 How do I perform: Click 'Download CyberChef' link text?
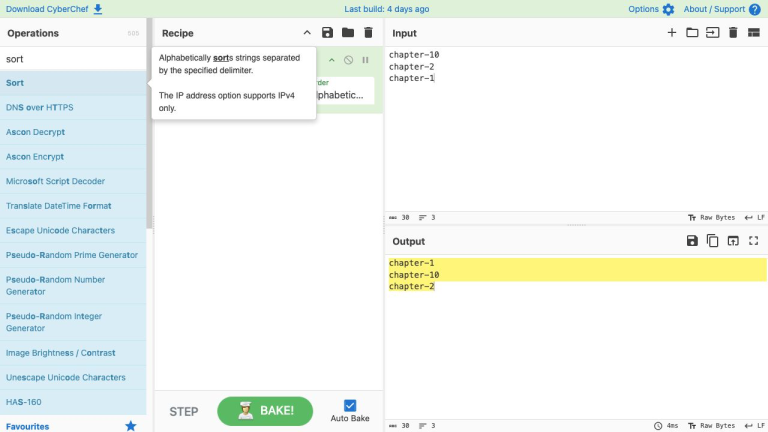47,9
